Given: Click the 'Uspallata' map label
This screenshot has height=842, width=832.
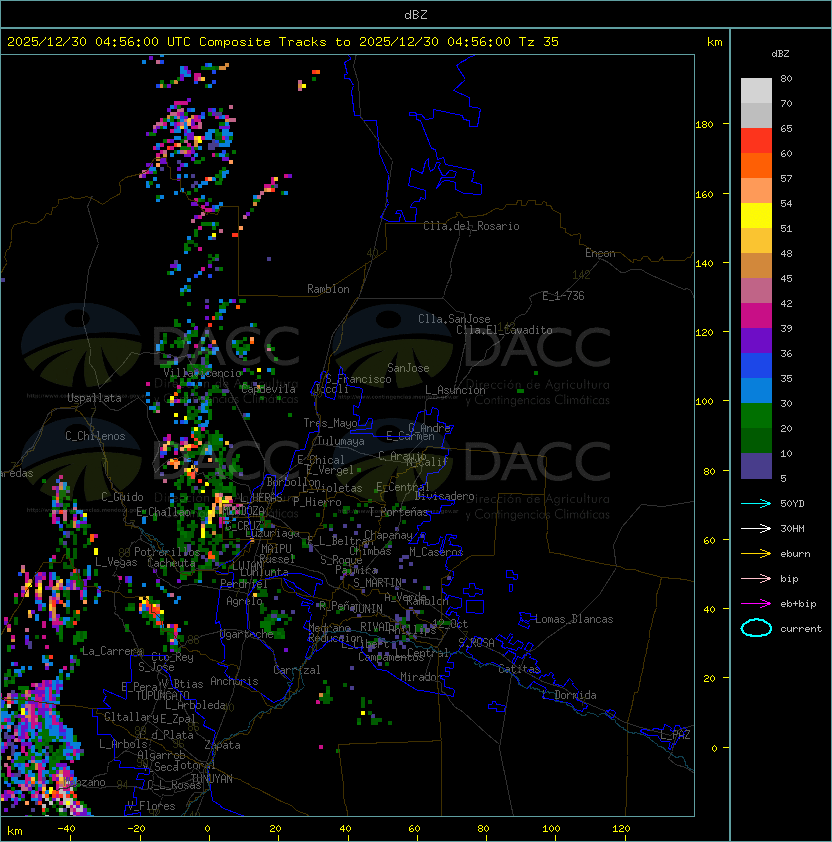Looking at the screenshot, I should (94, 398).
